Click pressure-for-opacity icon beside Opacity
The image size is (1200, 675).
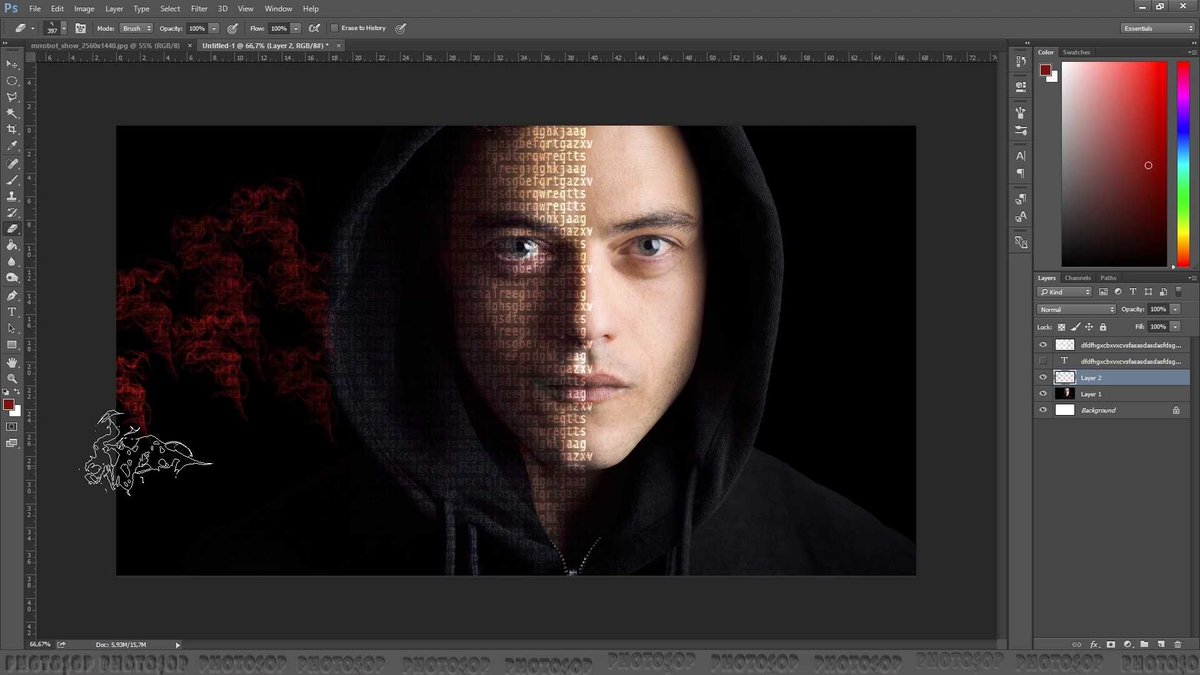point(232,28)
